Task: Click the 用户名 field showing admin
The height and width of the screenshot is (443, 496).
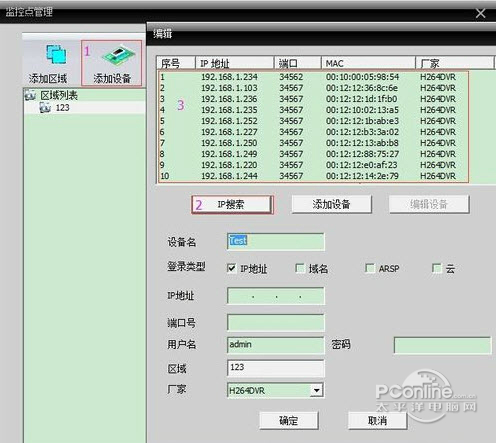Action: point(276,345)
